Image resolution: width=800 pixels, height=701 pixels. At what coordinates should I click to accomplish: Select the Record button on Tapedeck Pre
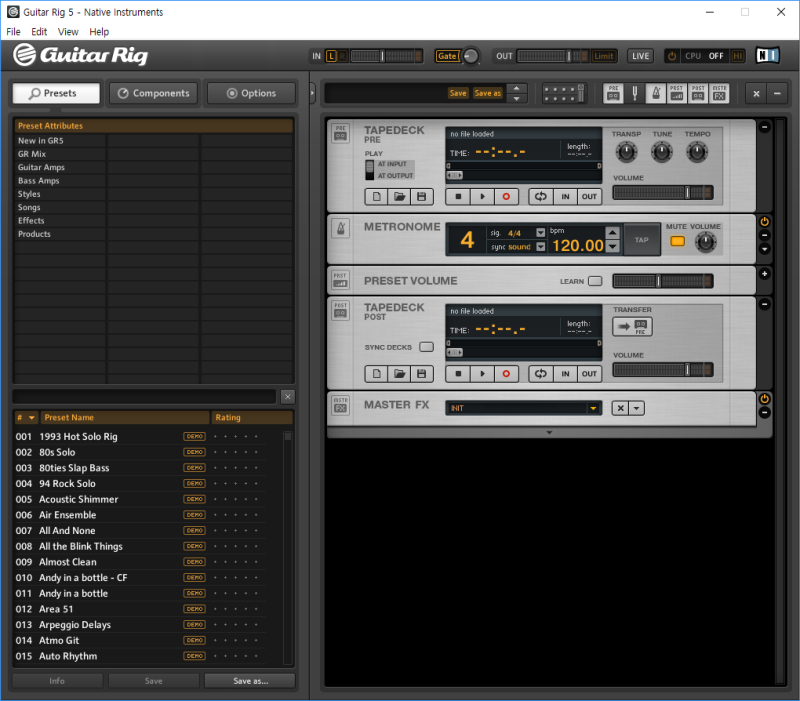point(505,196)
